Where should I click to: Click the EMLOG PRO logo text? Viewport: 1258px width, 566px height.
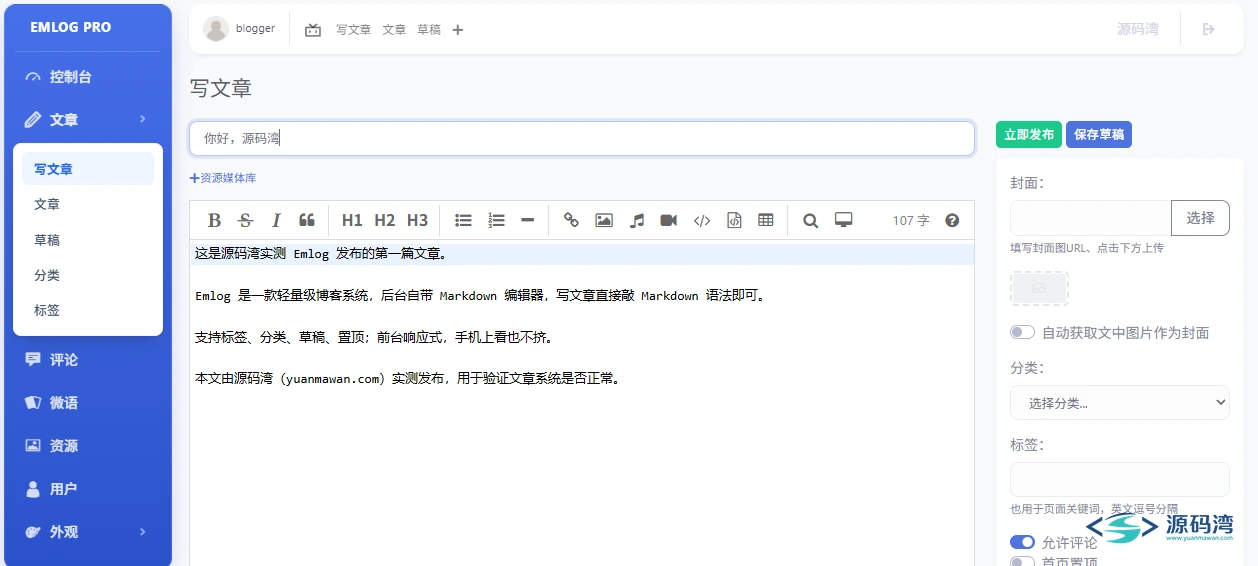pyautogui.click(x=71, y=27)
